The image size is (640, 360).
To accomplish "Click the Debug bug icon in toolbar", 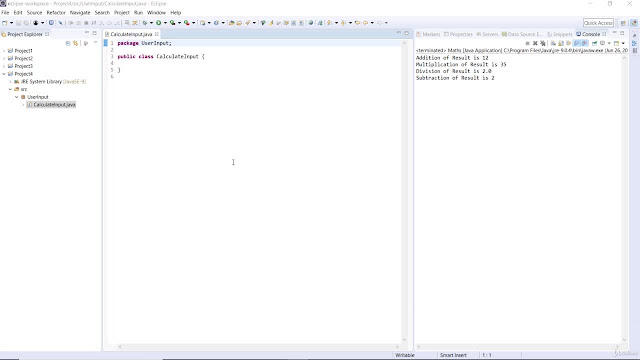I will coord(144,23).
